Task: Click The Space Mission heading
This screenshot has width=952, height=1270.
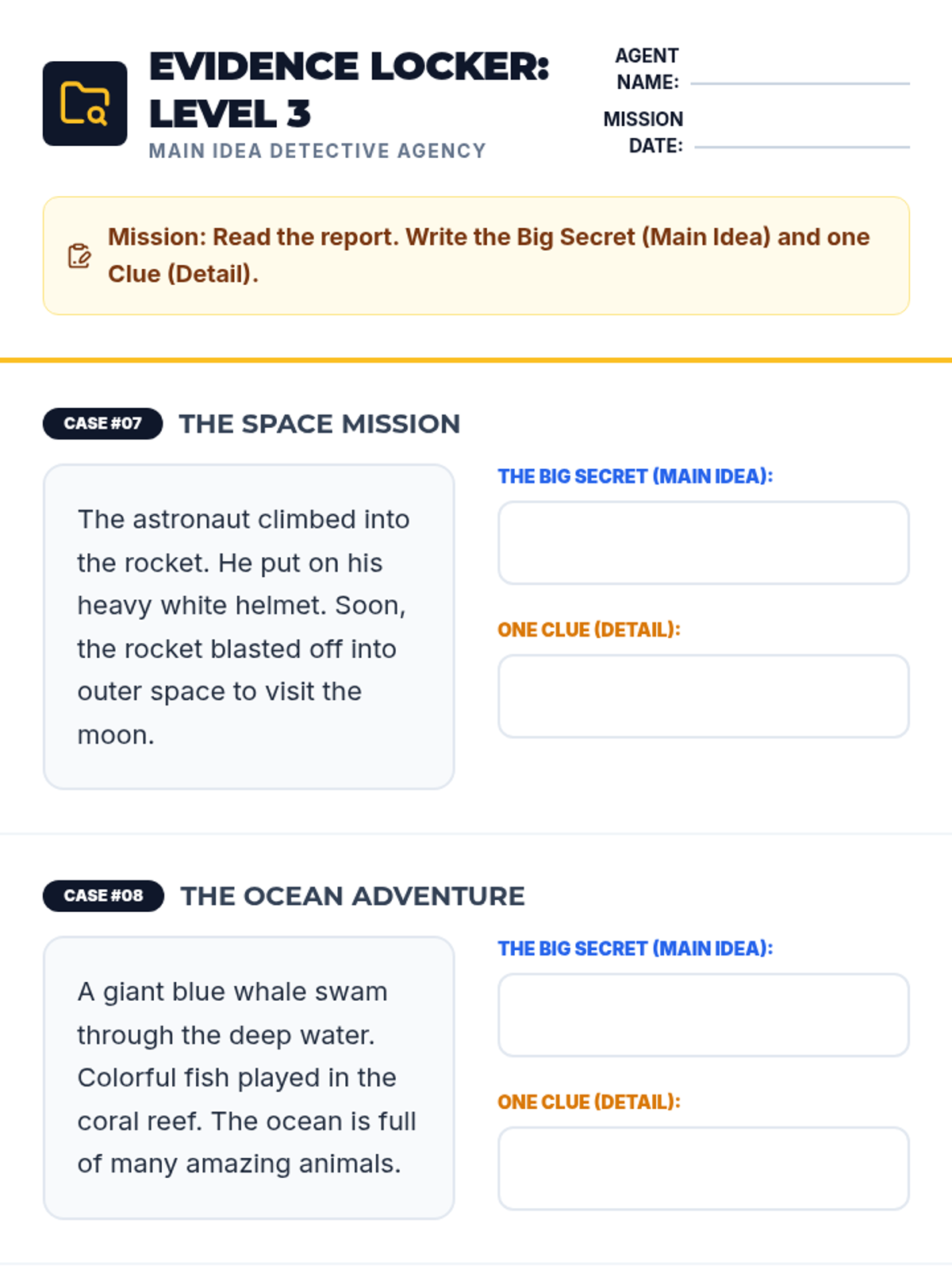Action: [x=319, y=424]
